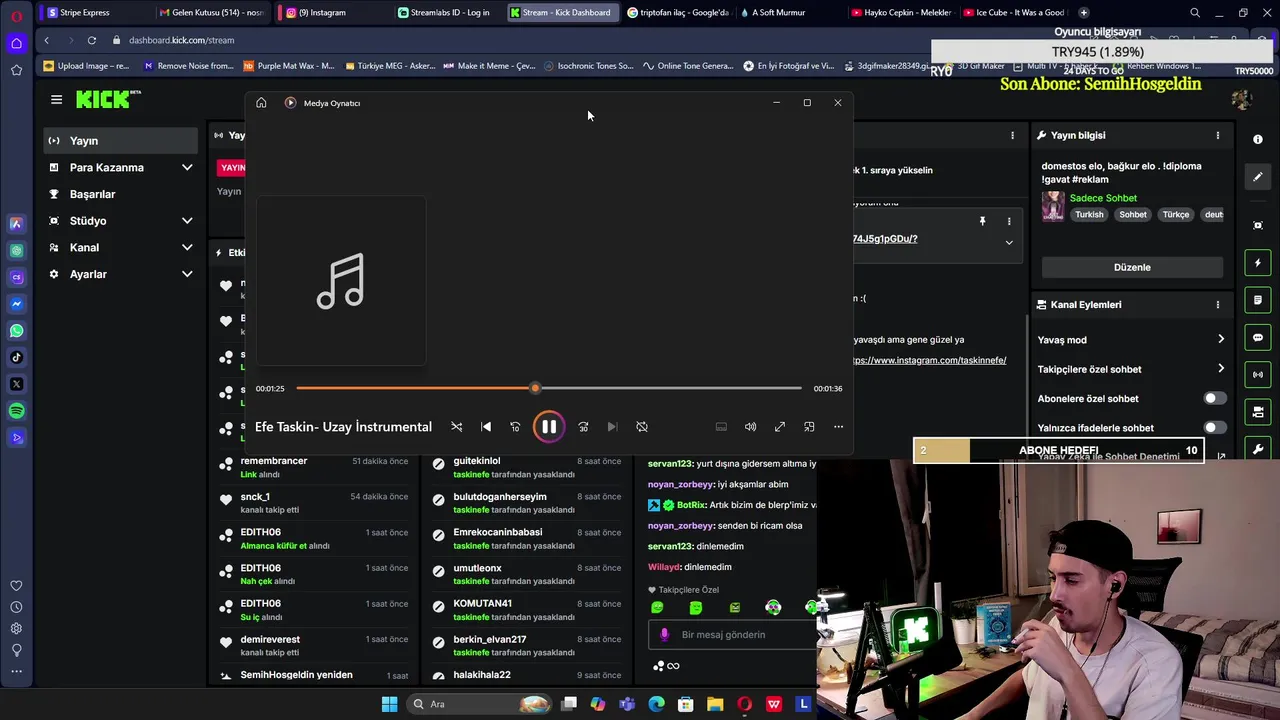Viewport: 1280px width, 720px height.
Task: Enable mini player mode
Action: pyautogui.click(x=809, y=427)
